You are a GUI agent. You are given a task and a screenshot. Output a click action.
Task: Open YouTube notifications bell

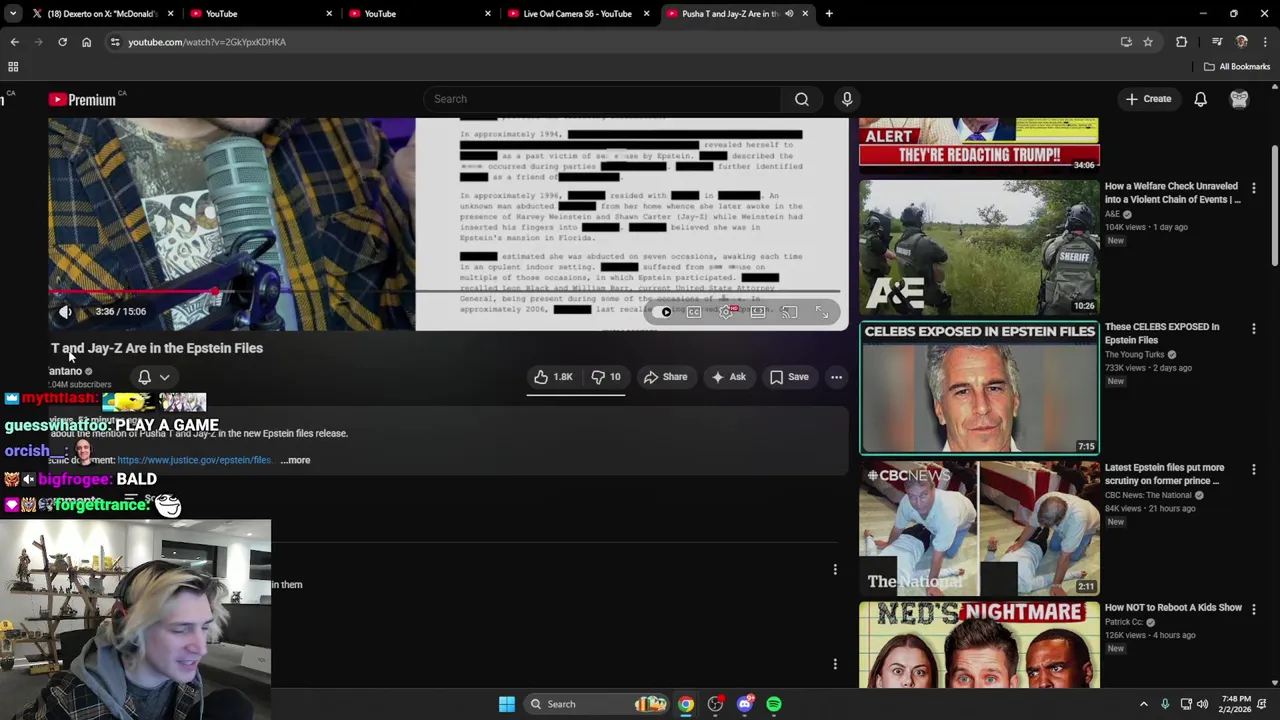(1200, 99)
